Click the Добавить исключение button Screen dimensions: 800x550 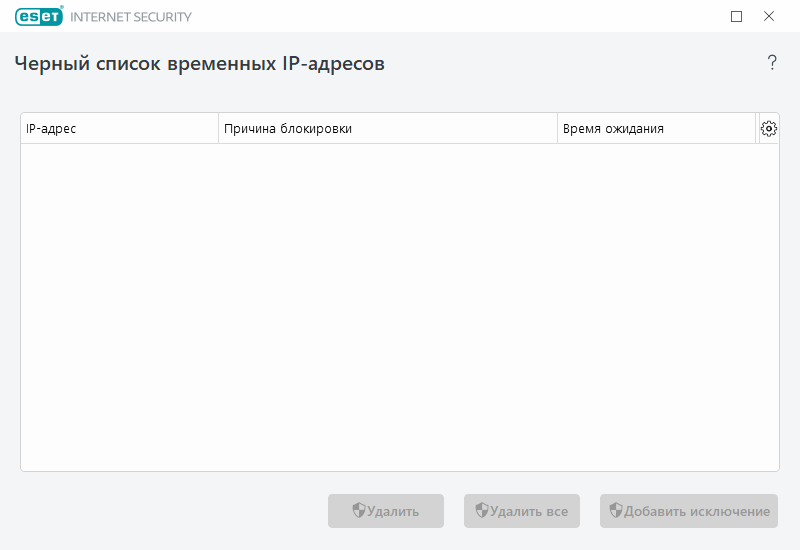pos(689,511)
